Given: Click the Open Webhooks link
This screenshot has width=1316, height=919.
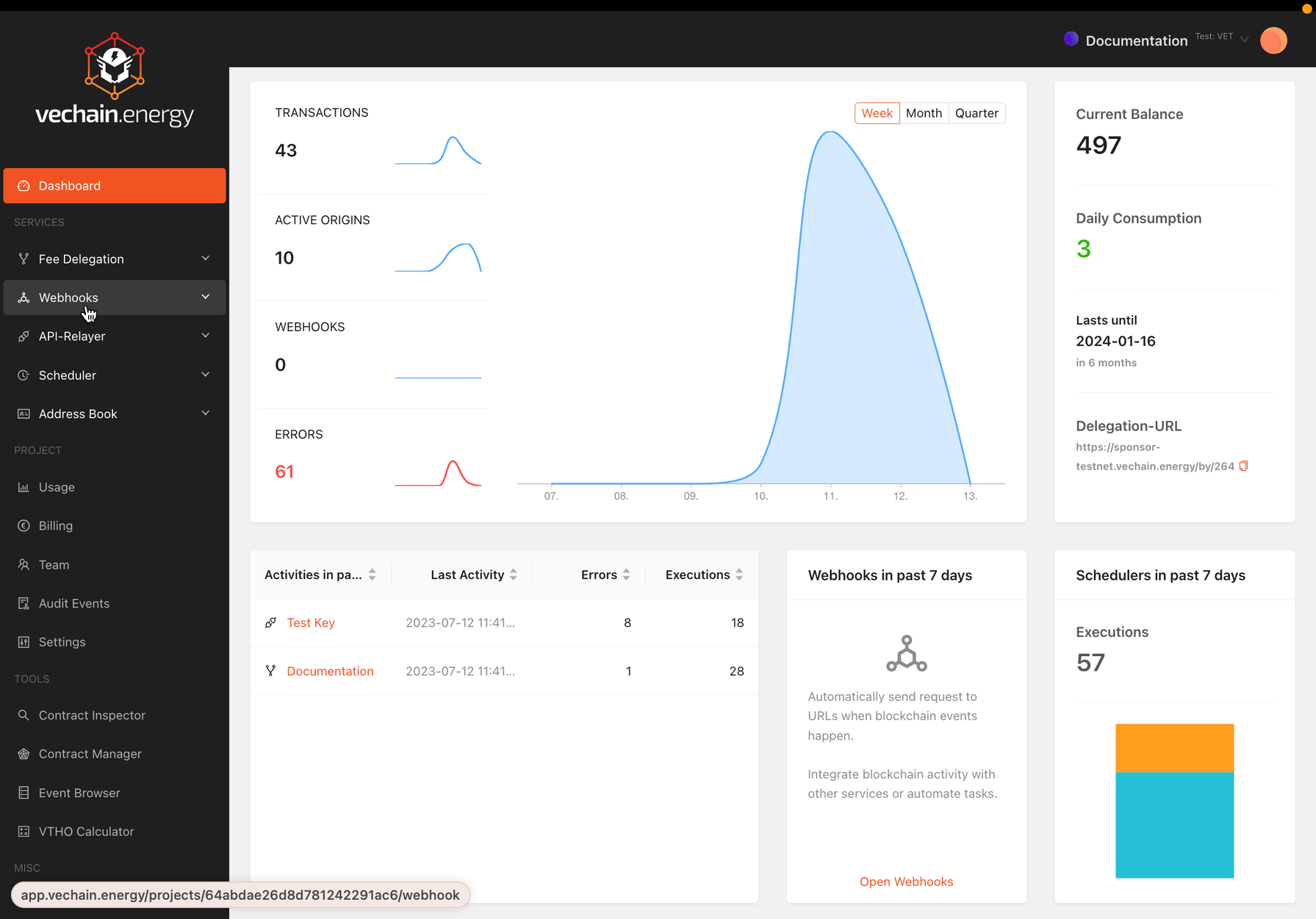Looking at the screenshot, I should [x=906, y=882].
